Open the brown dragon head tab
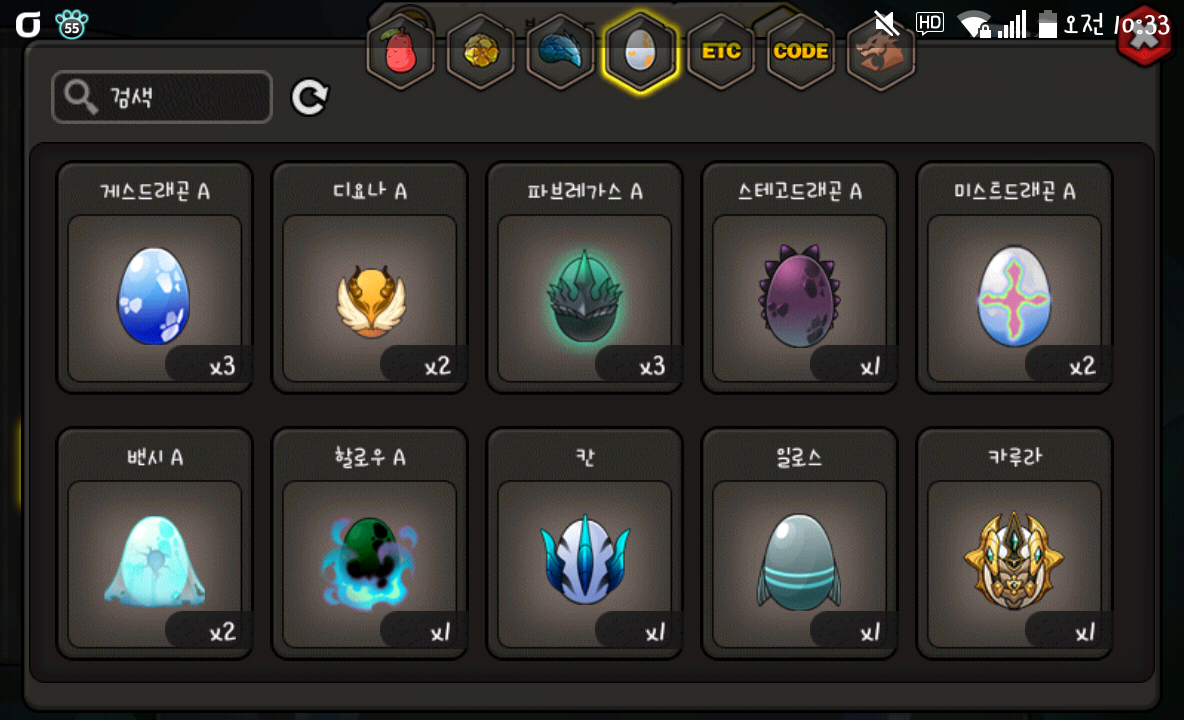Screen dimensions: 1184x720 pyautogui.click(x=881, y=51)
